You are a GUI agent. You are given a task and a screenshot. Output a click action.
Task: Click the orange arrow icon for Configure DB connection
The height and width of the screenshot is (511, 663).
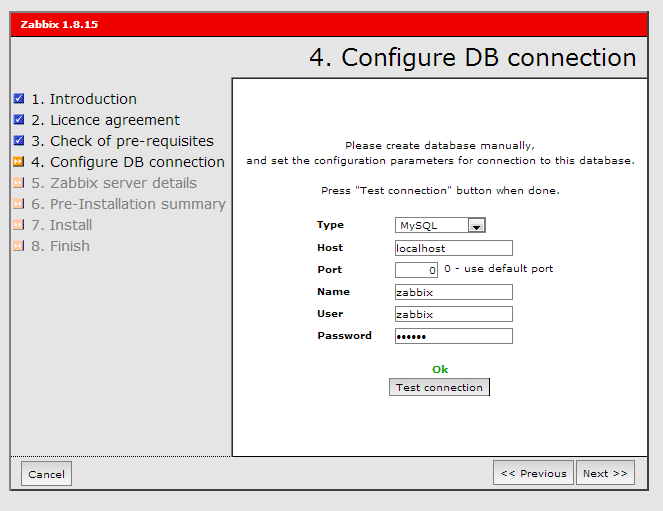[19, 162]
